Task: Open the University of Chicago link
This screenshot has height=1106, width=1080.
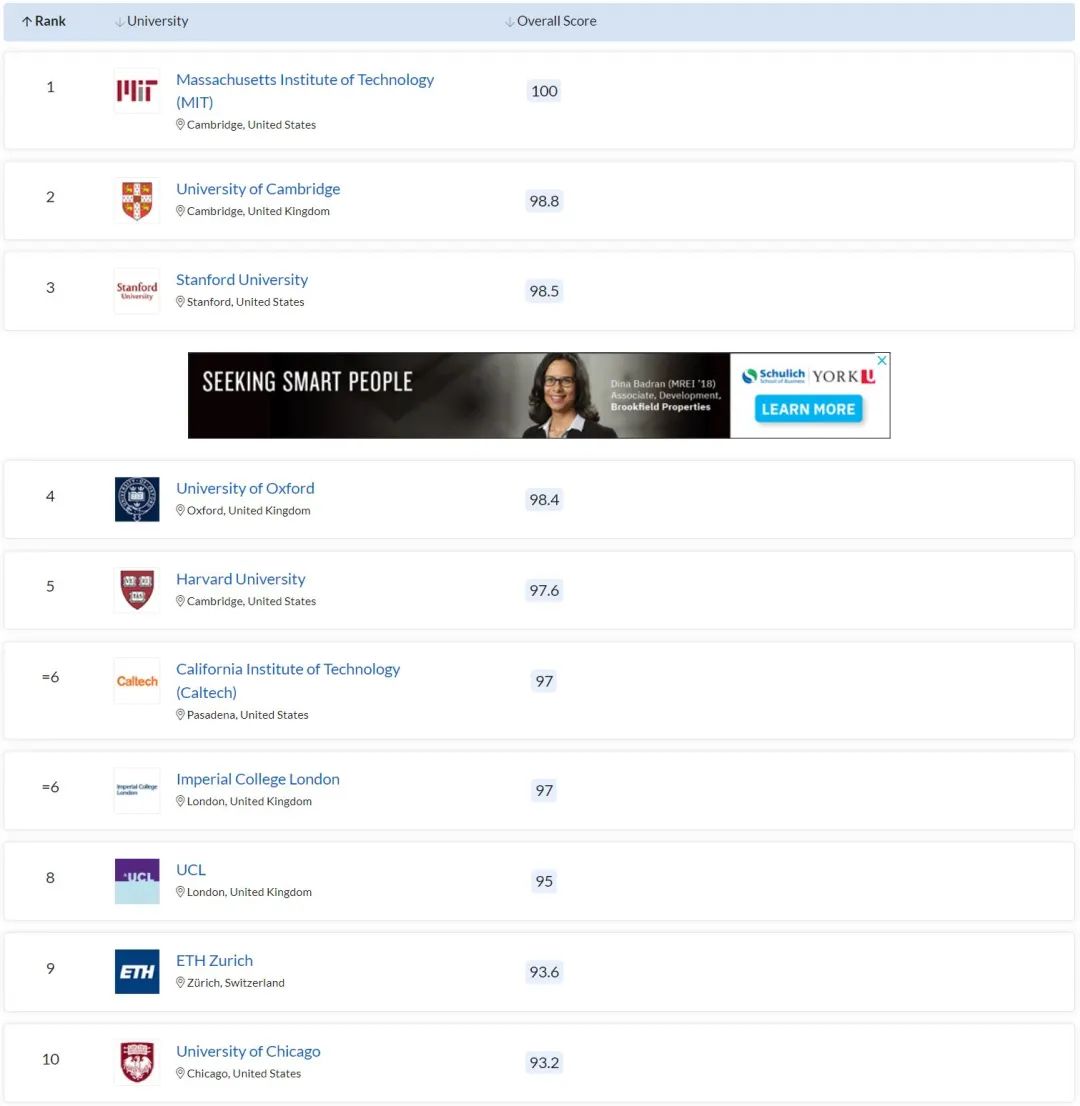Action: [x=248, y=1051]
